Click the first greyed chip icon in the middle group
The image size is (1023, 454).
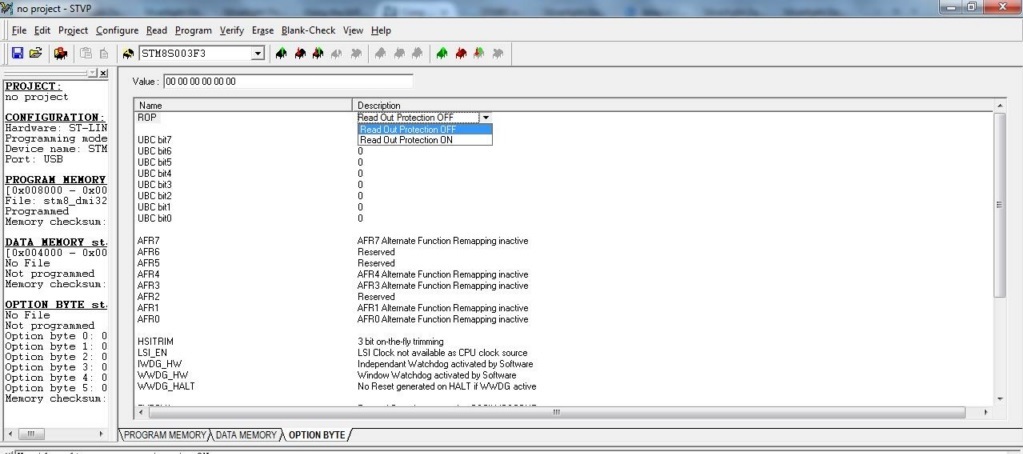click(x=380, y=53)
